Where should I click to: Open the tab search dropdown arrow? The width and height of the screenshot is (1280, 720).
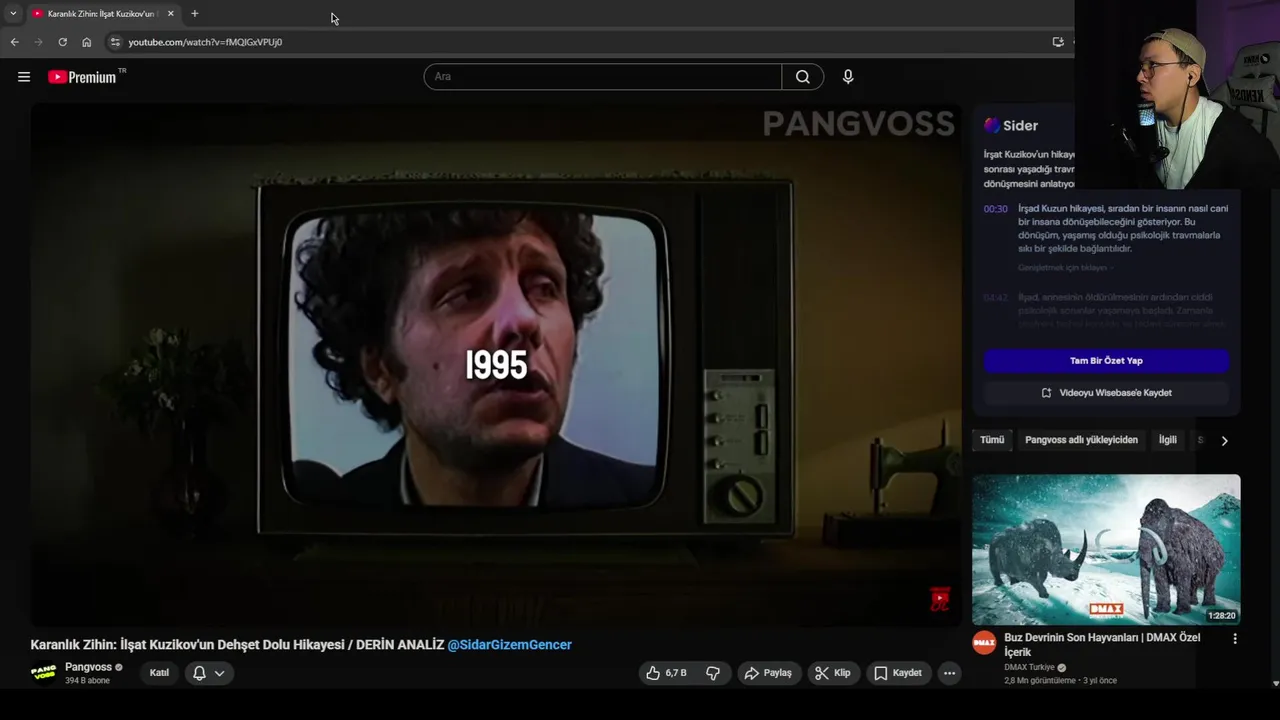coord(13,14)
